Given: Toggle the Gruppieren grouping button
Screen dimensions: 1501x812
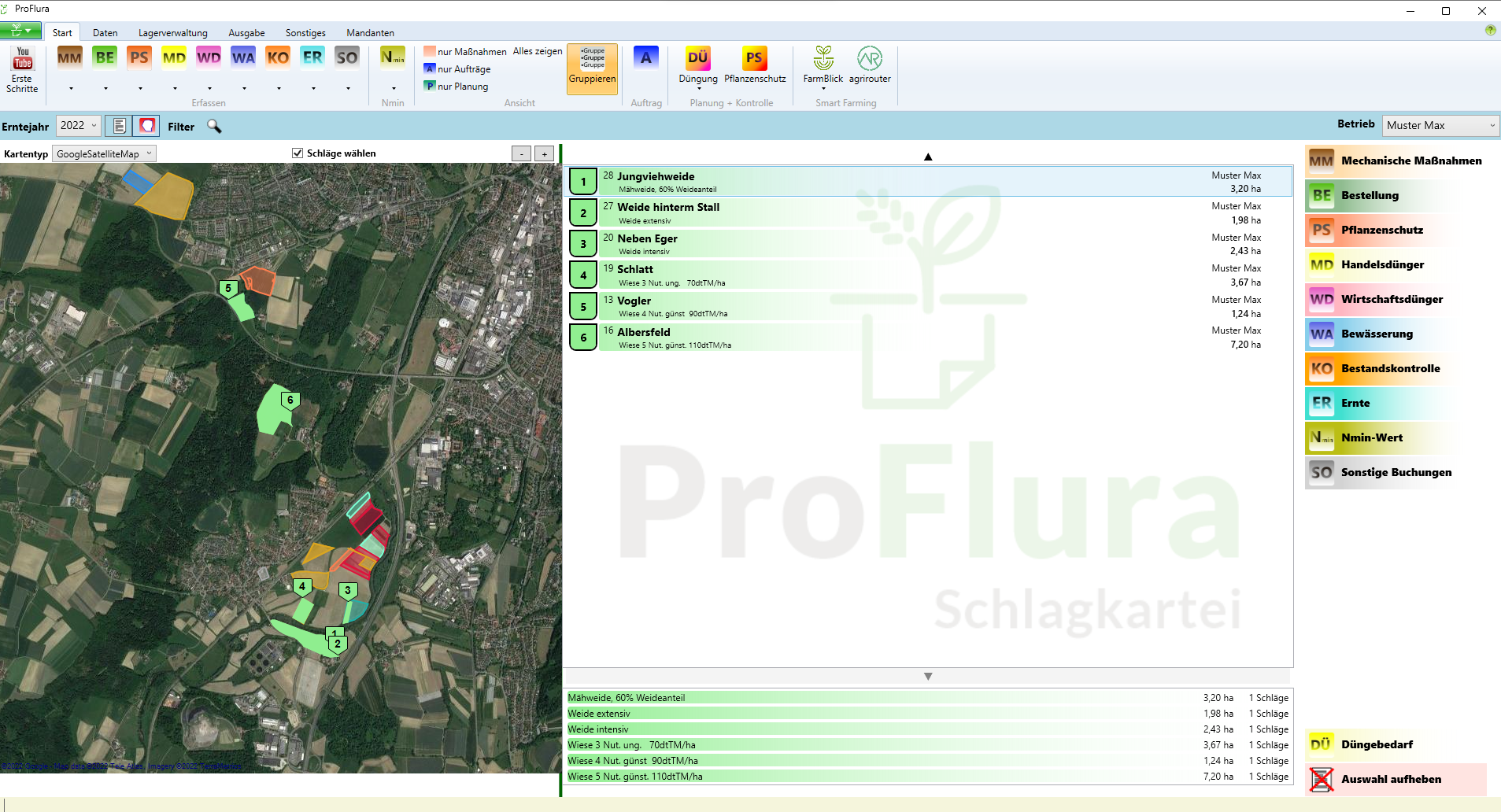Looking at the screenshot, I should (592, 68).
